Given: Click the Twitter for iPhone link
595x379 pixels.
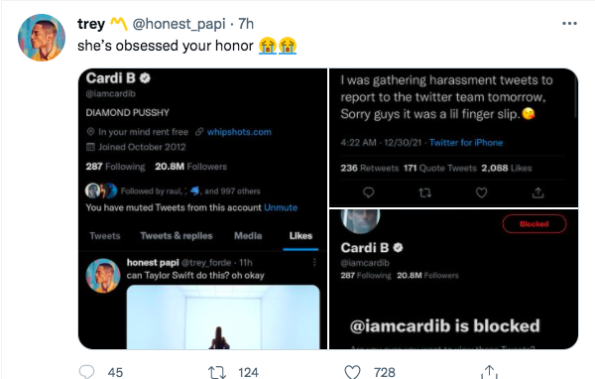Looking at the screenshot, I should [466, 143].
